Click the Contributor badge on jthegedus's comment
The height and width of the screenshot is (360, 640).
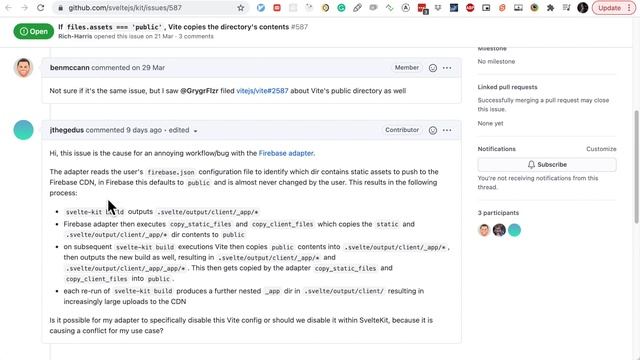[x=402, y=130]
